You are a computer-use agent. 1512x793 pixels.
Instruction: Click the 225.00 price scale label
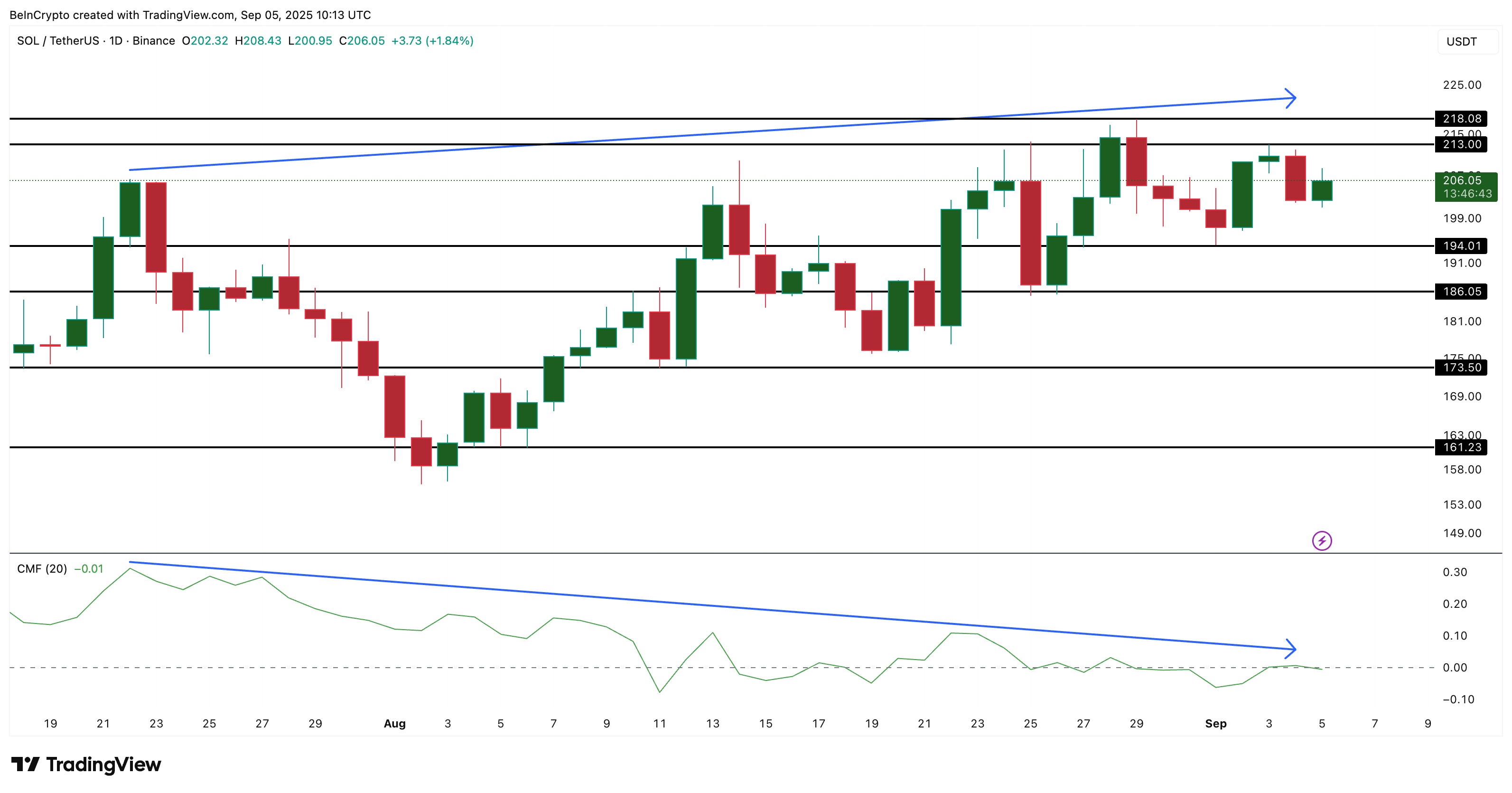coord(1462,85)
